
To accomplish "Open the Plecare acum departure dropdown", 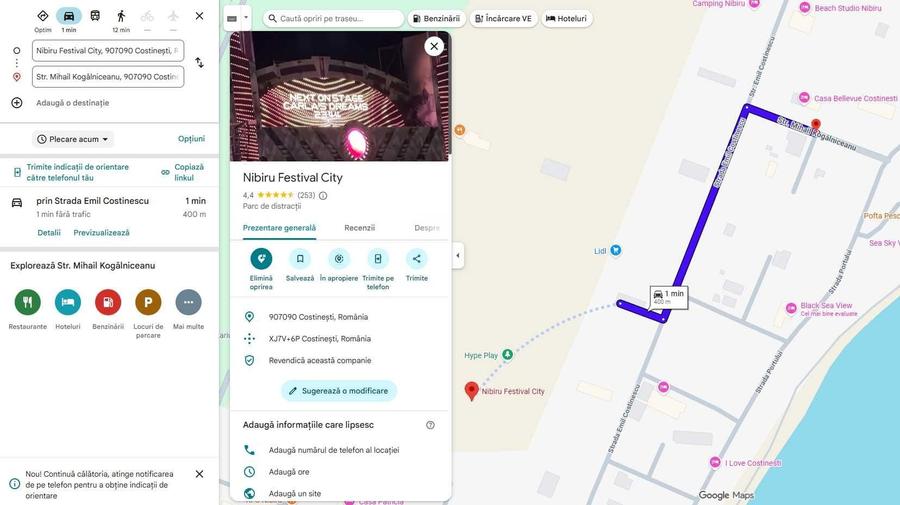I will point(72,139).
